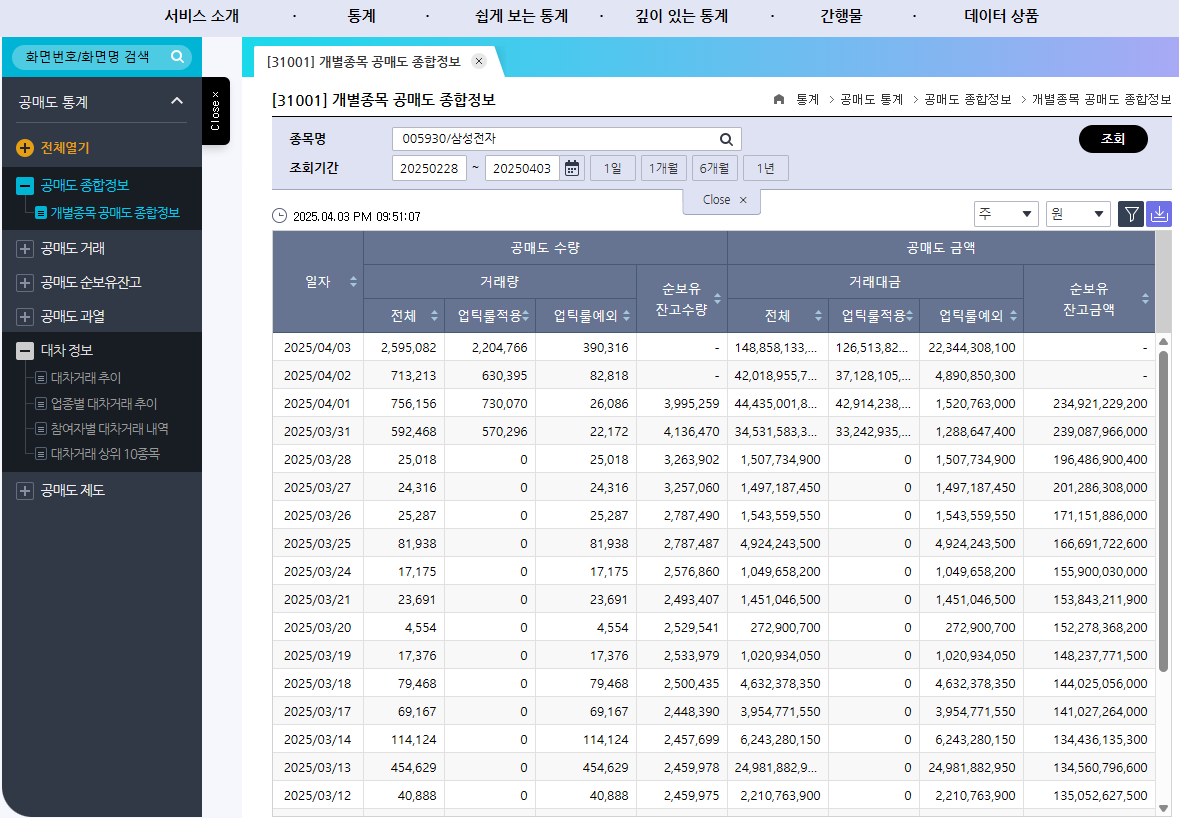Set period to 1년
Image resolution: width=1179 pixels, height=818 pixels.
[x=765, y=168]
